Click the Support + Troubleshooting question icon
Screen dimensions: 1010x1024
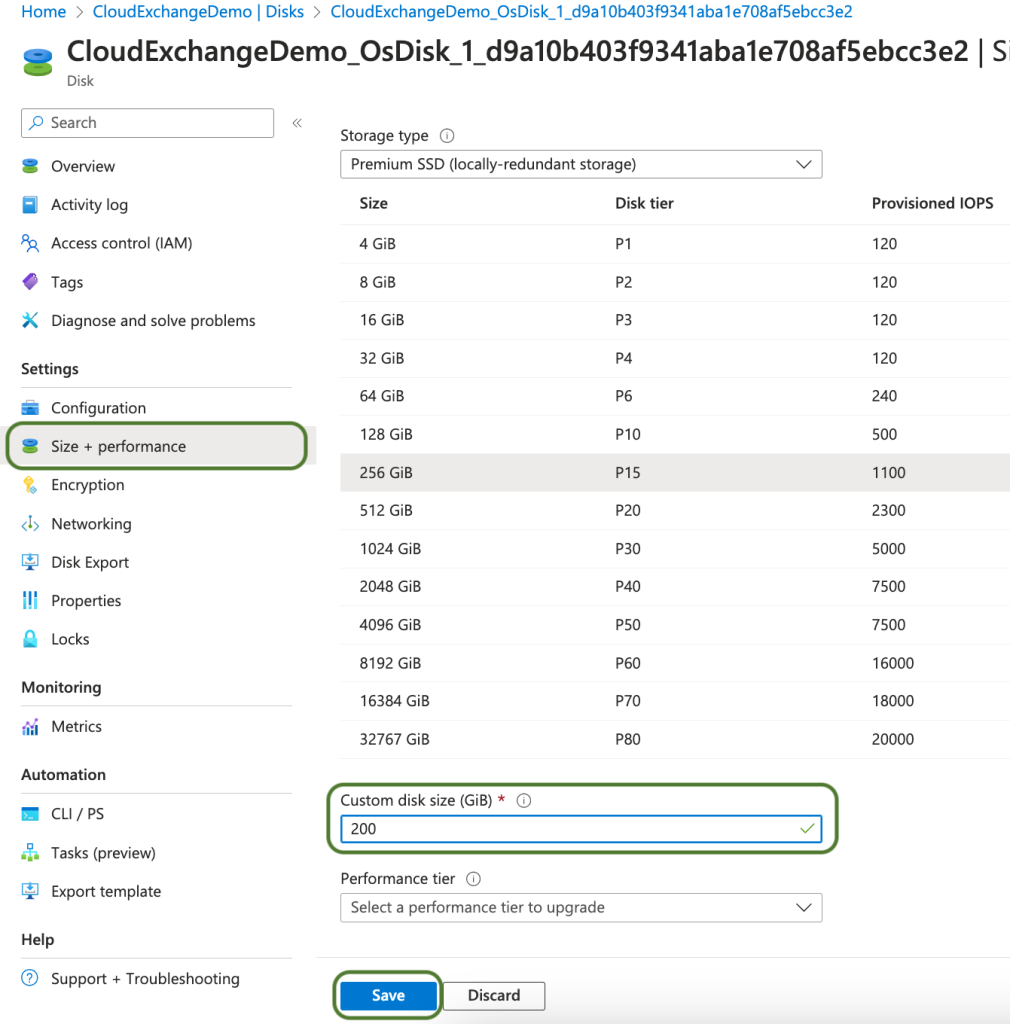[30, 978]
